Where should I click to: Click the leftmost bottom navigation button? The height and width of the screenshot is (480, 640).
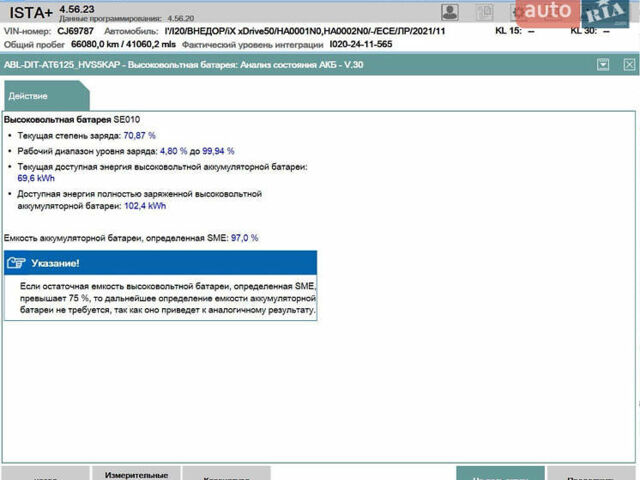[x=45, y=473]
